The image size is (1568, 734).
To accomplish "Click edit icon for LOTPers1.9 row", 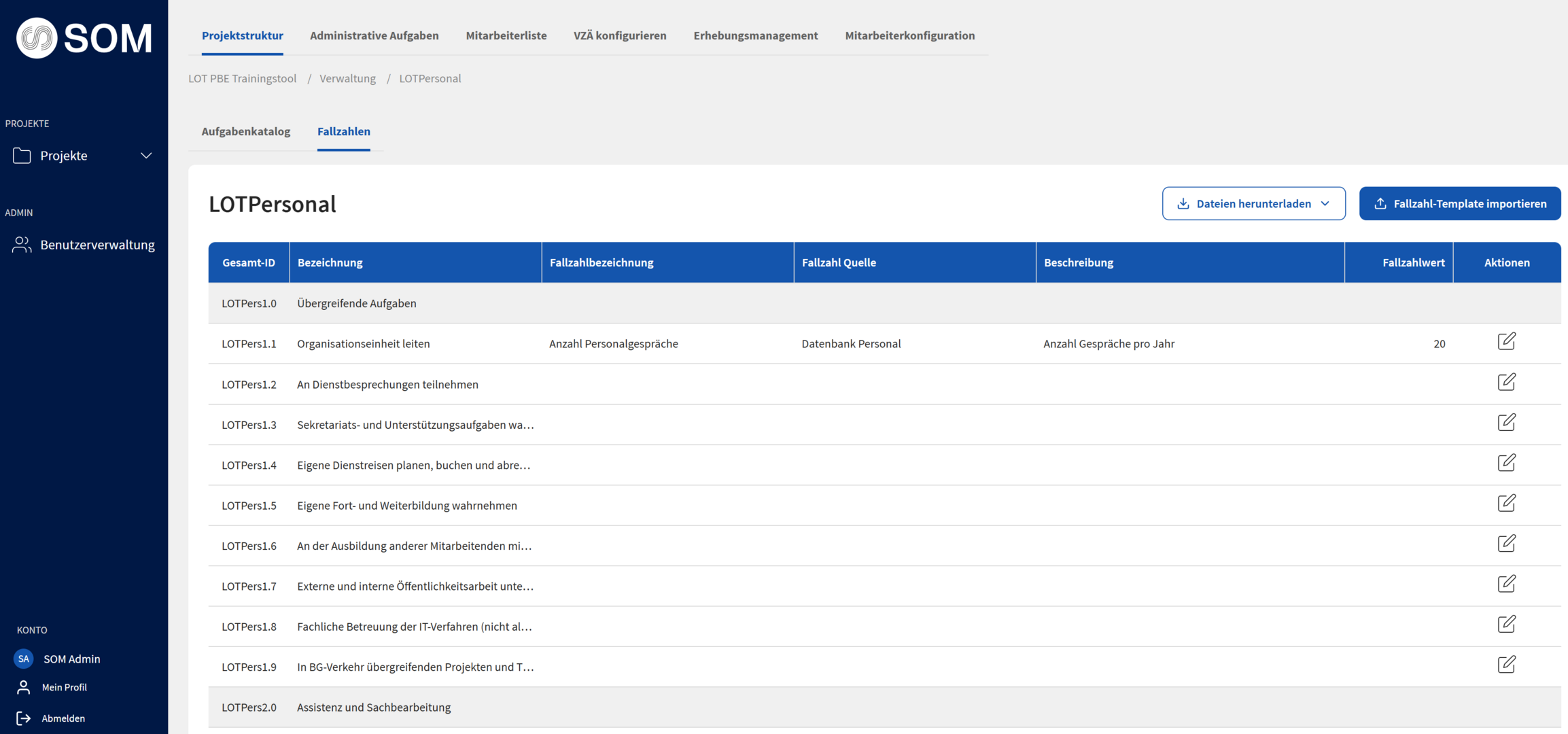I will coord(1506,665).
